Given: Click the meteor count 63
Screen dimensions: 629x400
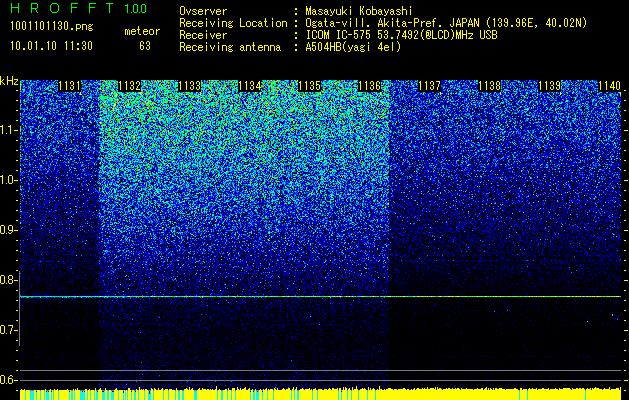Looking at the screenshot, I should tap(145, 46).
